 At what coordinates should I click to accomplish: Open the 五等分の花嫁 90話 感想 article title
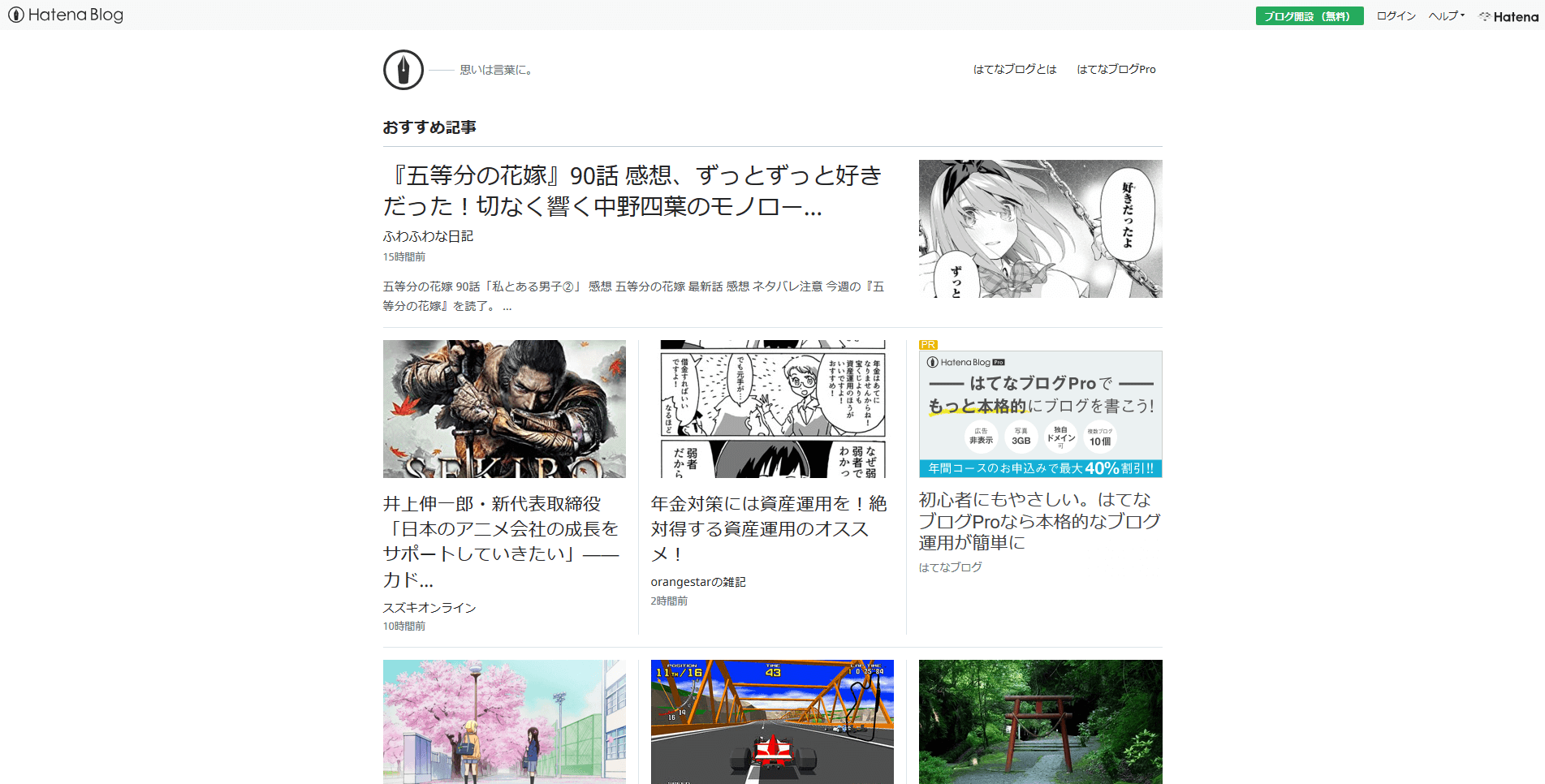tap(632, 191)
